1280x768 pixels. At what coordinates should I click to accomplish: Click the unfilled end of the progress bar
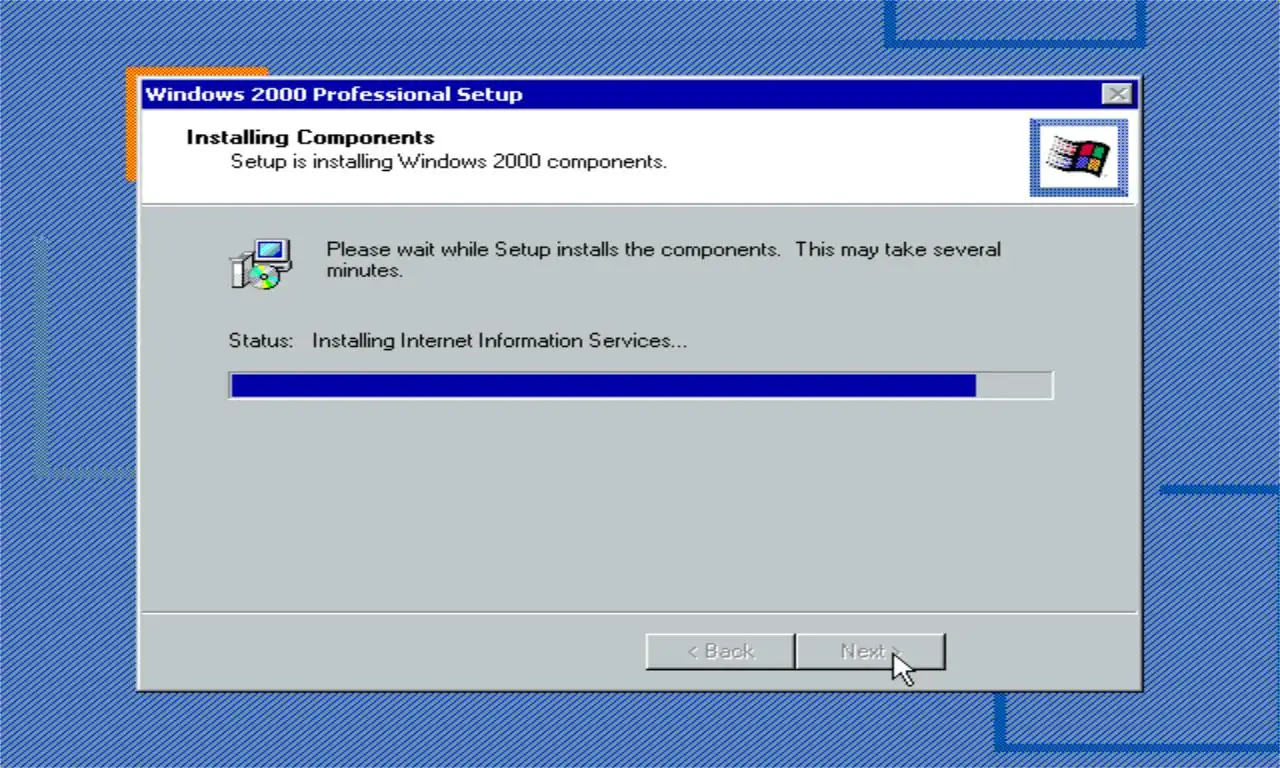(1013, 385)
